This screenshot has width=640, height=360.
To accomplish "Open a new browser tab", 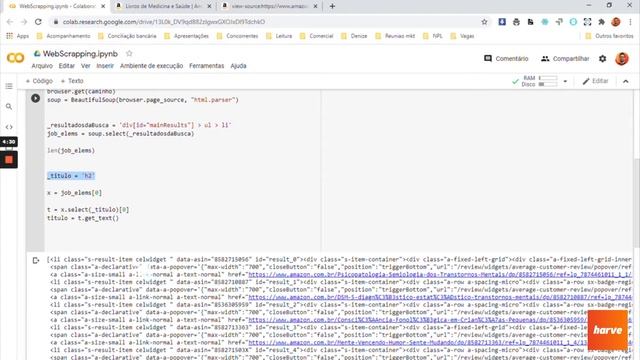I will (332, 6).
